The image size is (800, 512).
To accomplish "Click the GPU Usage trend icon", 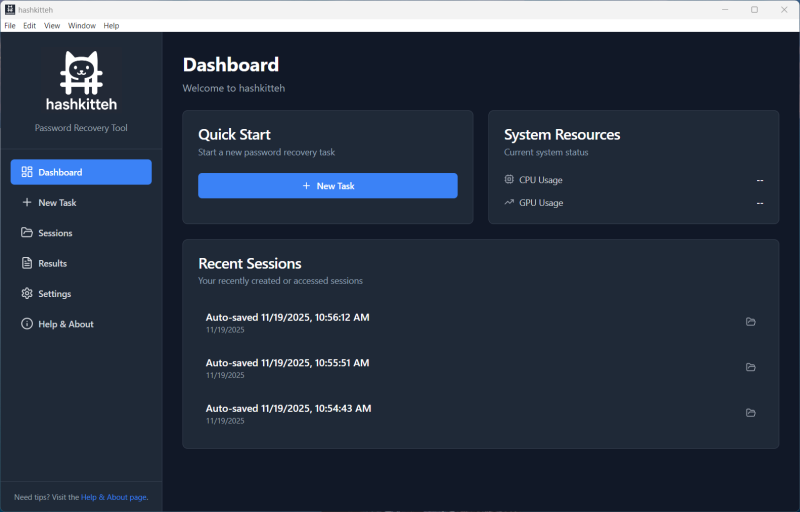I will [x=509, y=202].
